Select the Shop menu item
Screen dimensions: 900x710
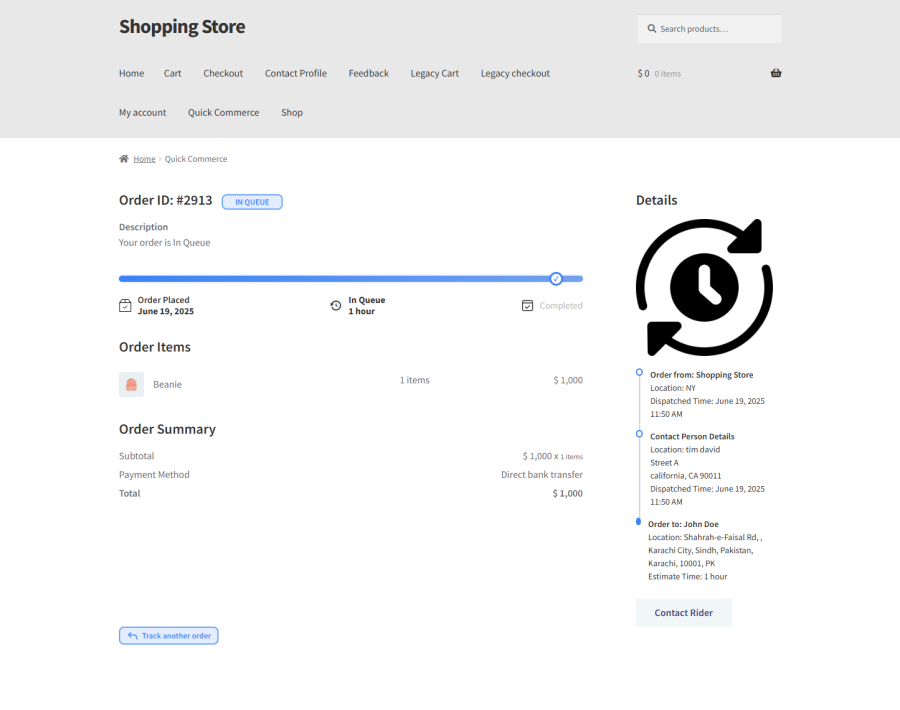coord(291,112)
